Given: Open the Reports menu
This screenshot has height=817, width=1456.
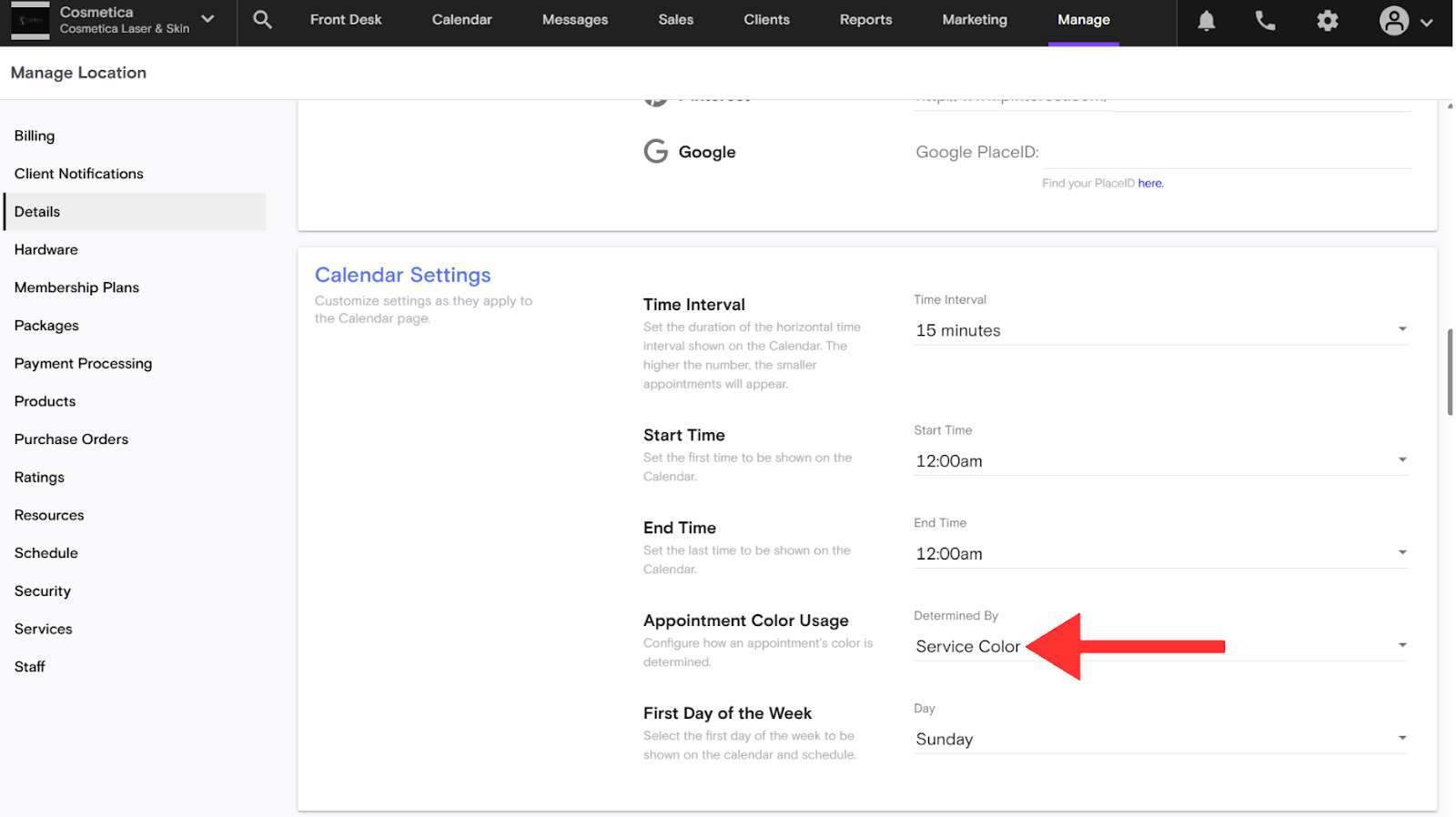Looking at the screenshot, I should pos(865,20).
